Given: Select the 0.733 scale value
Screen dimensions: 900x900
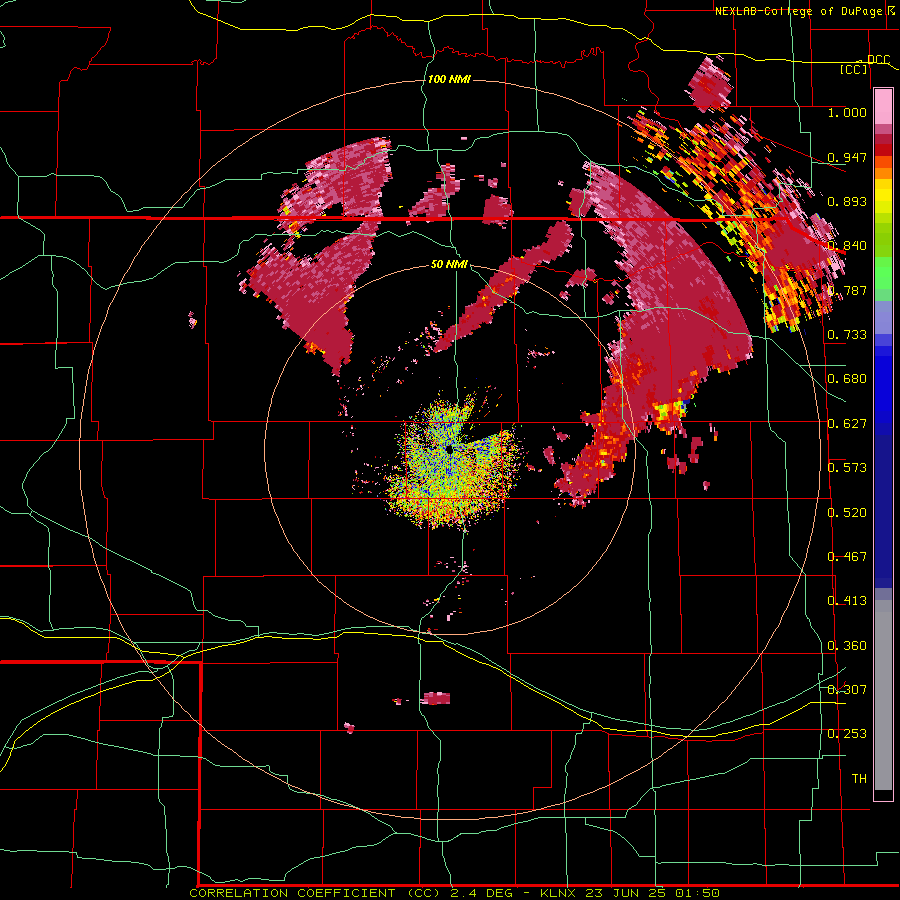Looking at the screenshot, I should pos(847,335).
